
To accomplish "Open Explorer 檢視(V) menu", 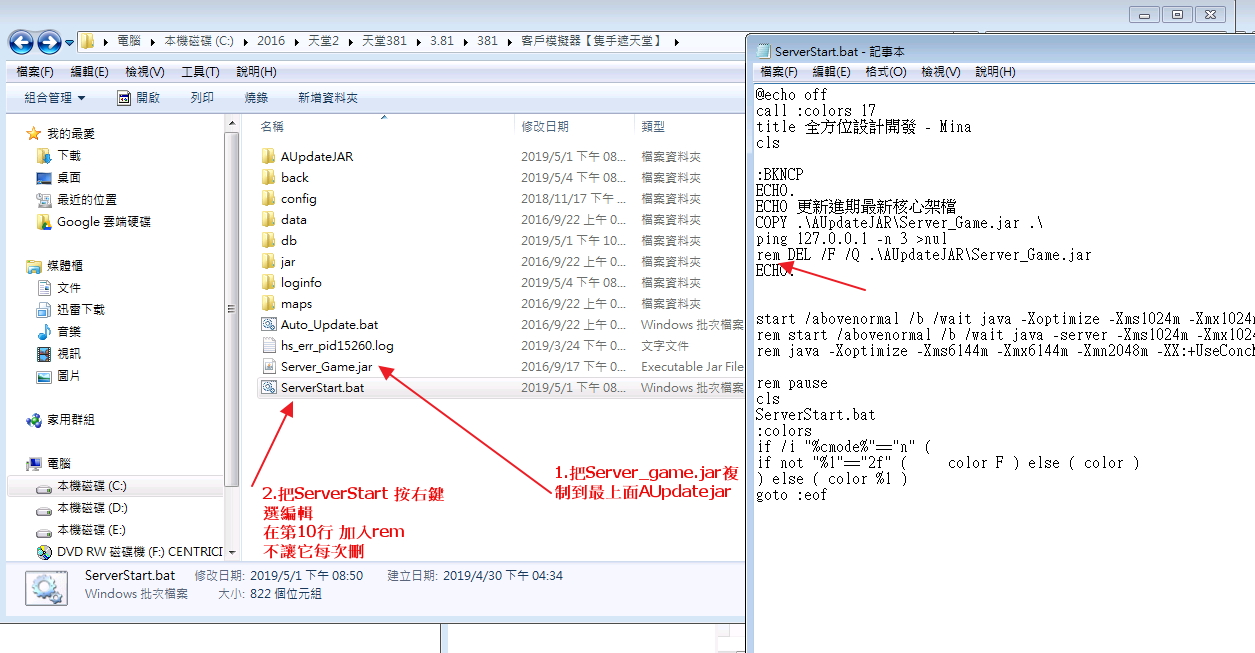I will pyautogui.click(x=145, y=72).
